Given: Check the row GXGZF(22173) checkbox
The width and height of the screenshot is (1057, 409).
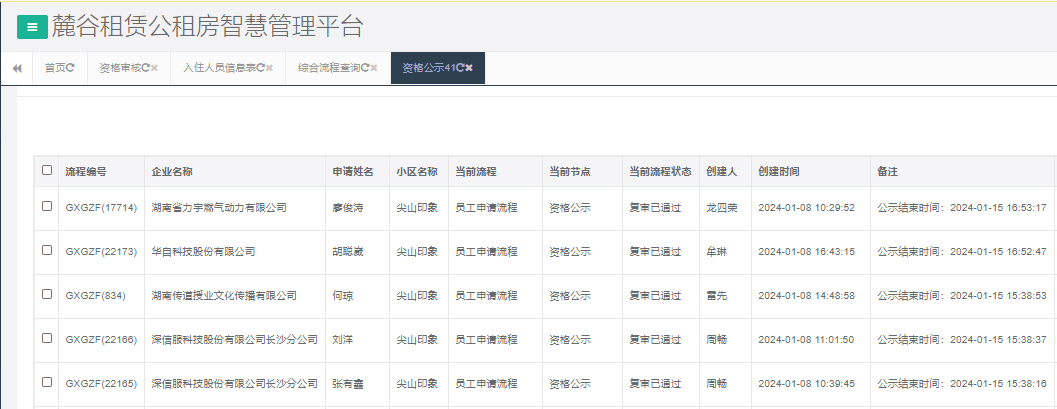Looking at the screenshot, I should tap(47, 250).
